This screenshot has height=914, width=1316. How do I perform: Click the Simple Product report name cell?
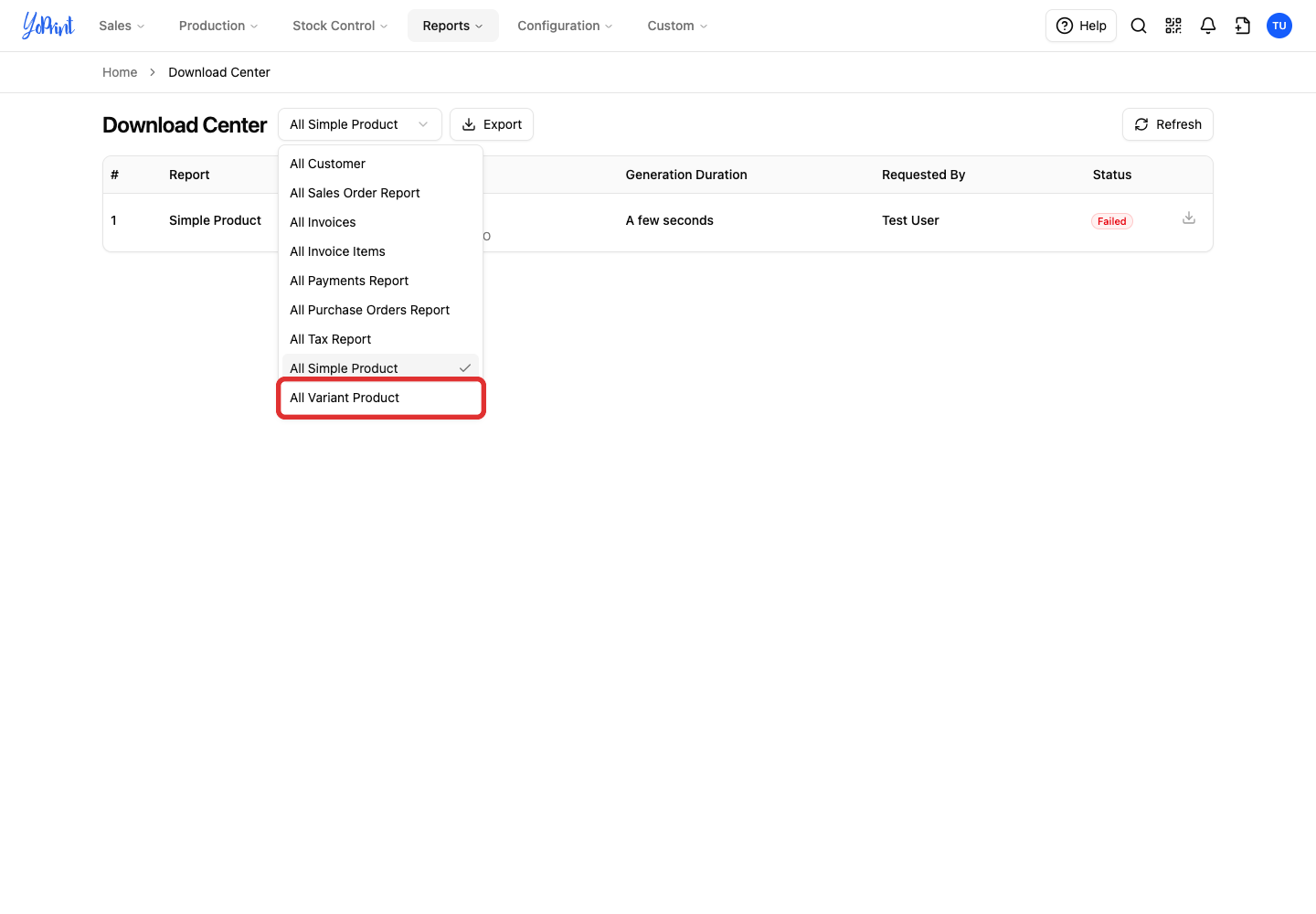coord(215,220)
